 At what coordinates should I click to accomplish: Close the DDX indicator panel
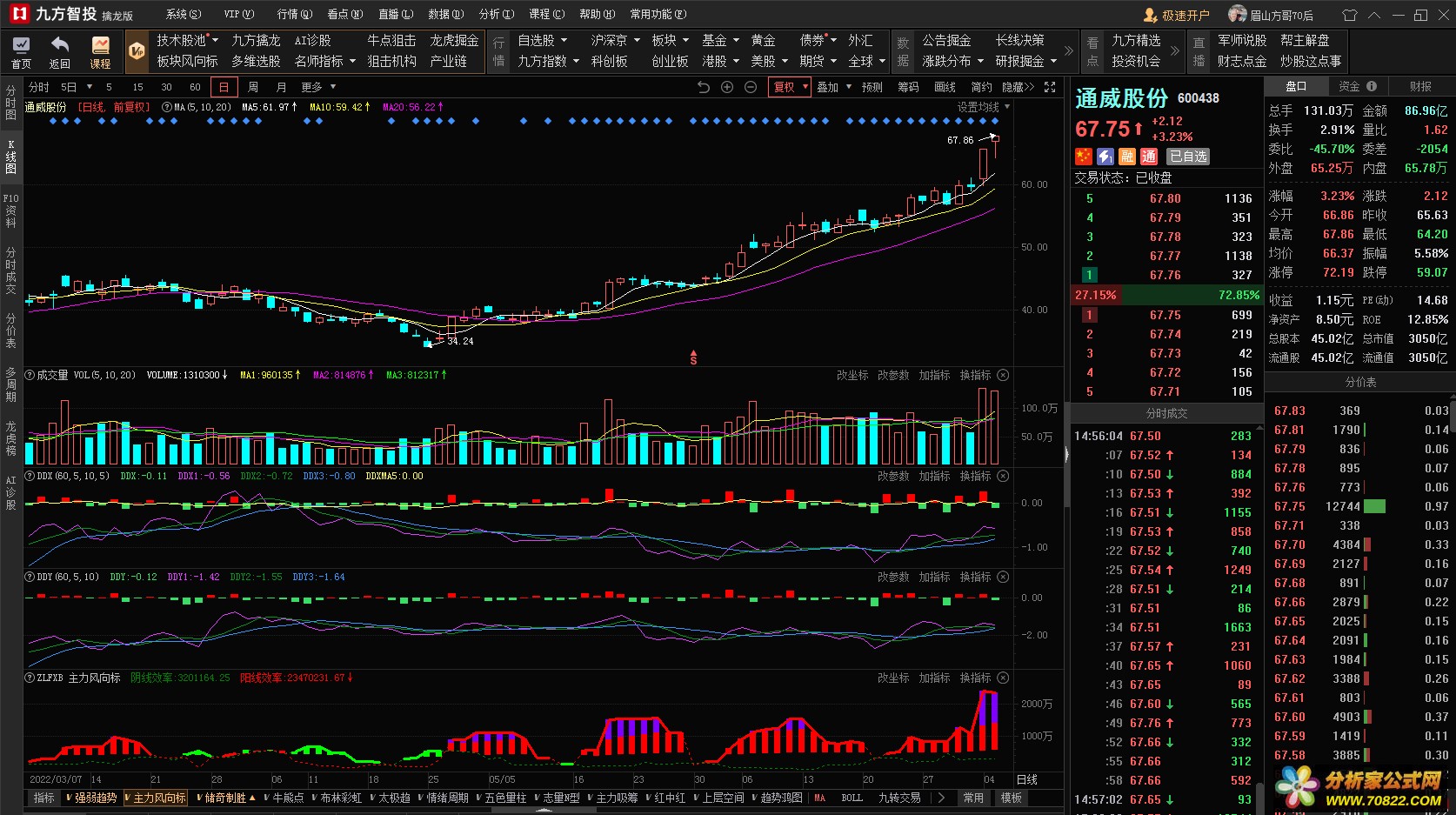tap(1003, 476)
